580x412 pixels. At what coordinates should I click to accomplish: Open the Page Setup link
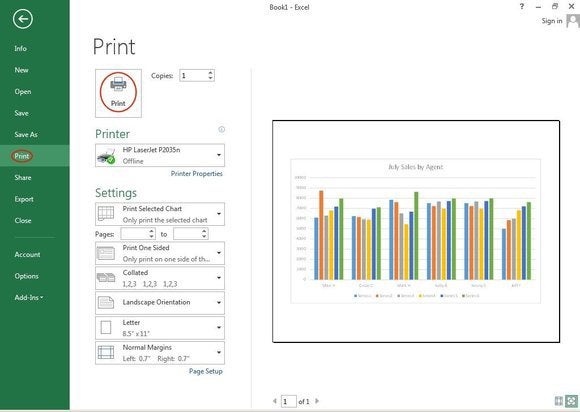click(206, 371)
